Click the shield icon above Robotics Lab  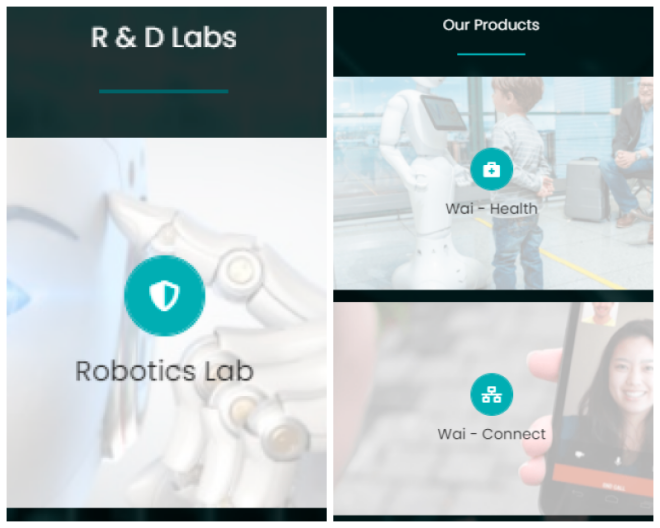coord(165,296)
